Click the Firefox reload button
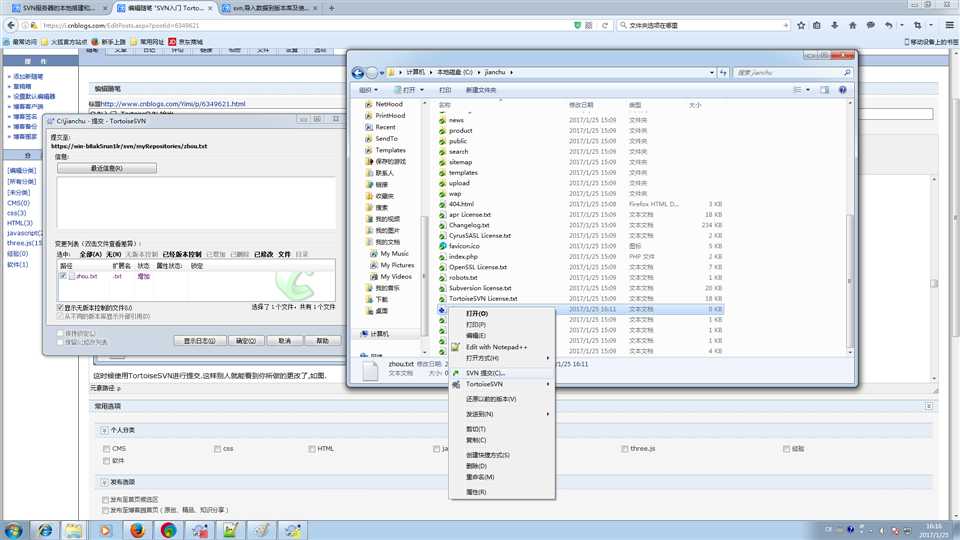960x540 pixels. click(x=604, y=25)
